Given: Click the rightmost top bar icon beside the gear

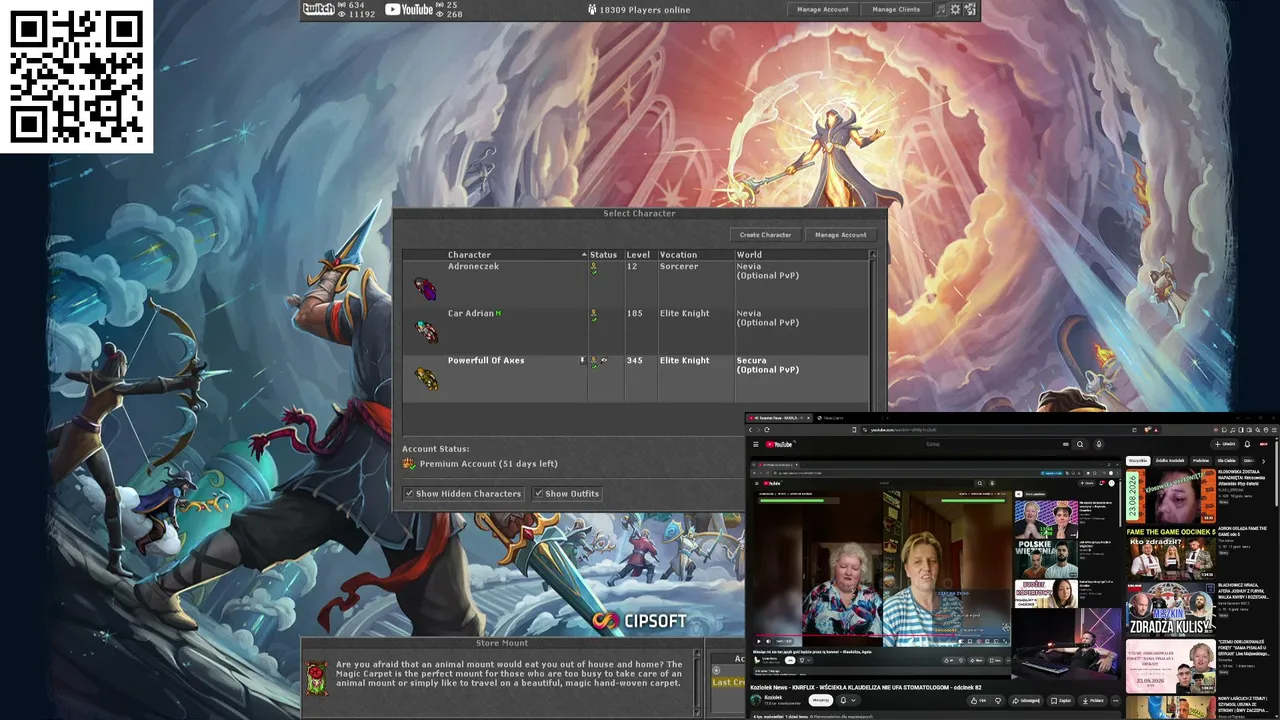Looking at the screenshot, I should click(x=970, y=10).
